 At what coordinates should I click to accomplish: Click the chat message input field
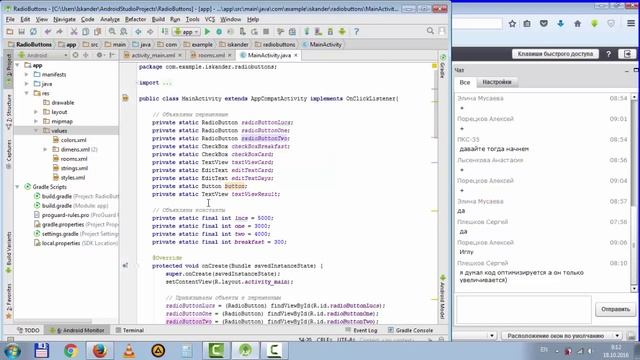click(x=524, y=310)
